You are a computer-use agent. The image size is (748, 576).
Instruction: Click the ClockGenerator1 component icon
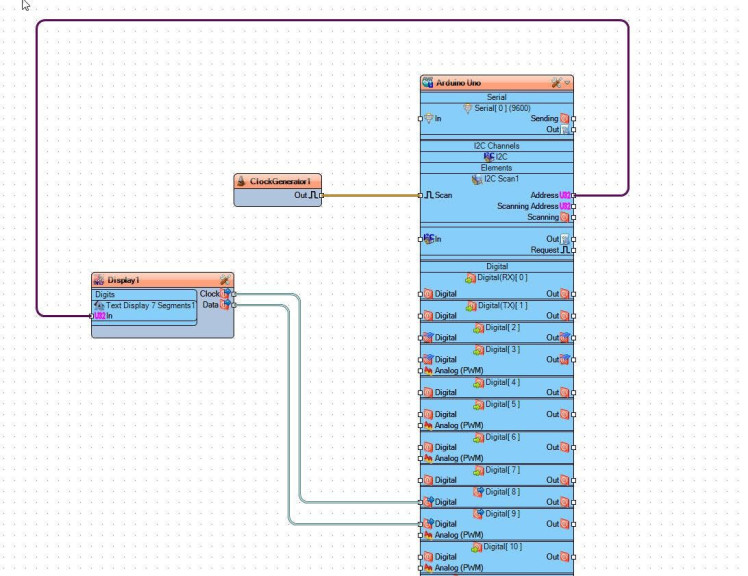tap(241, 181)
